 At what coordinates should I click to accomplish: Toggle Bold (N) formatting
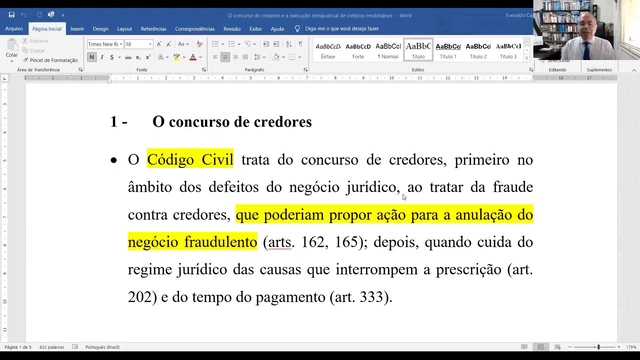[x=92, y=58]
